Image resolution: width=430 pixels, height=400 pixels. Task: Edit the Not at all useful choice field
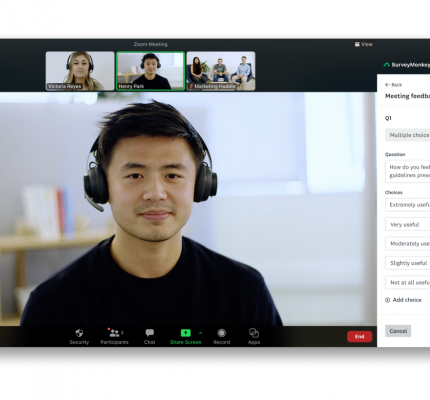(x=407, y=282)
